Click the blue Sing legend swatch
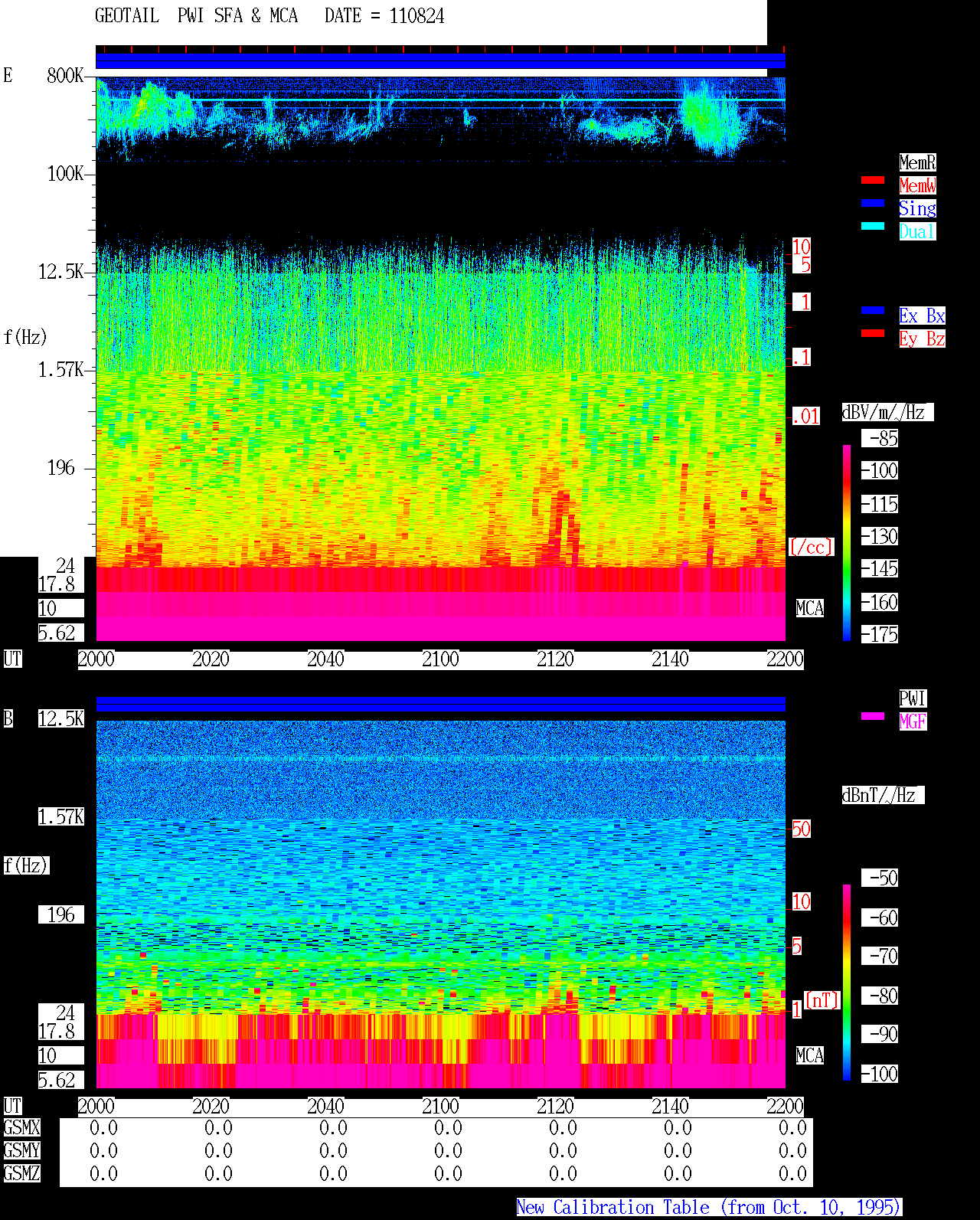 [x=873, y=203]
